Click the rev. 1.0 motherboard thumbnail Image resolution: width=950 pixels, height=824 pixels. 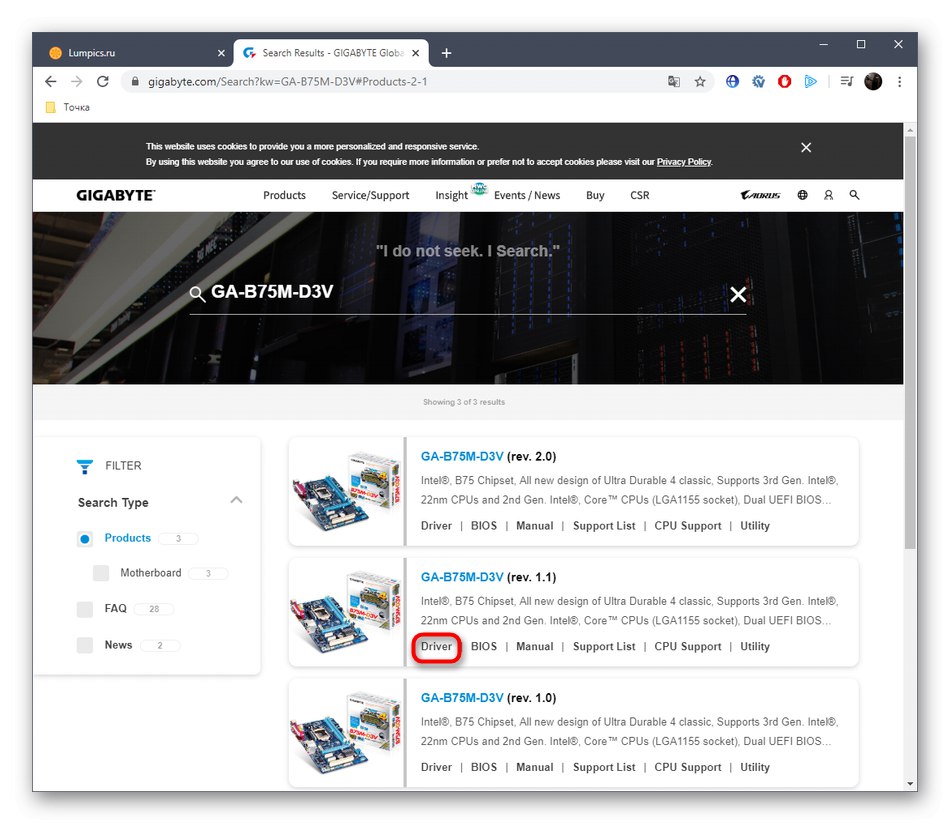347,733
